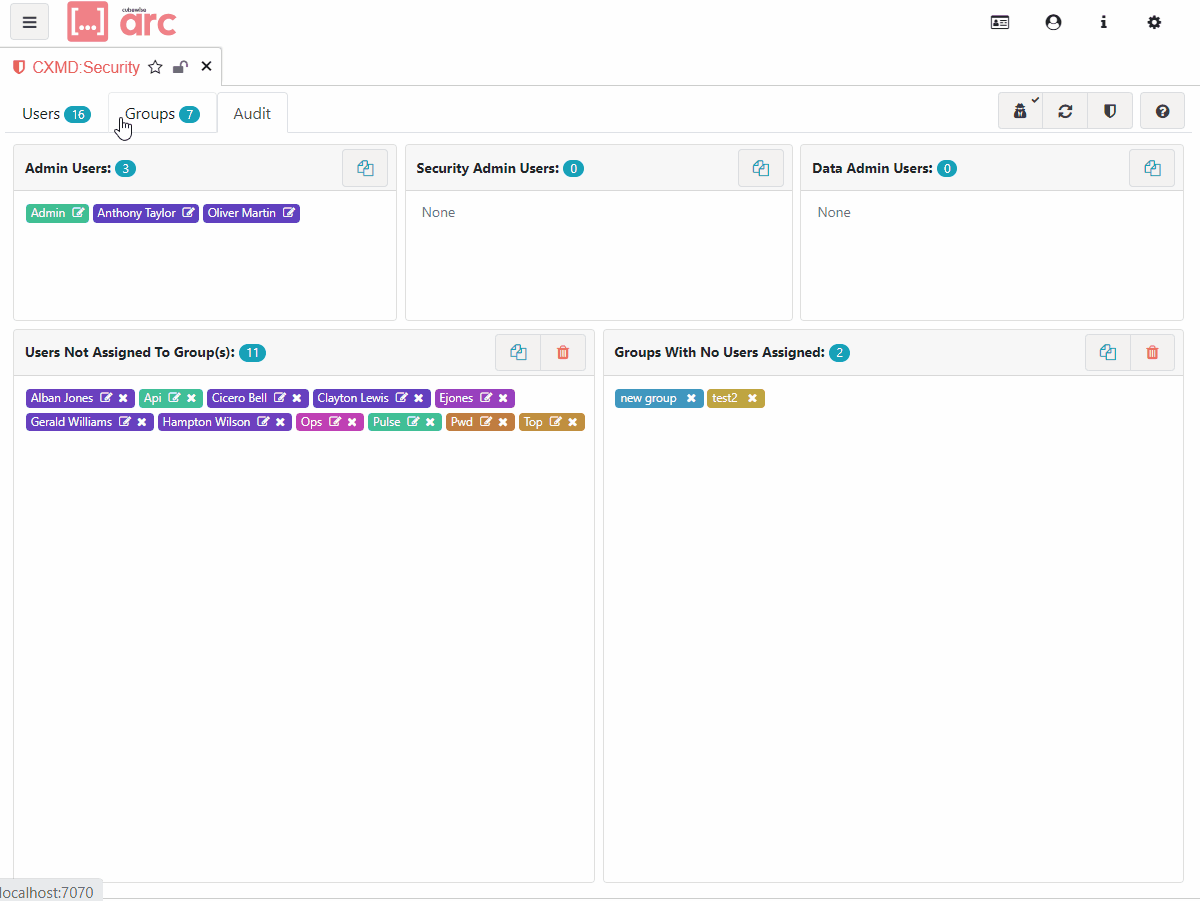1200x901 pixels.
Task: Select the Hampton Wilson tag name
Action: click(x=206, y=422)
